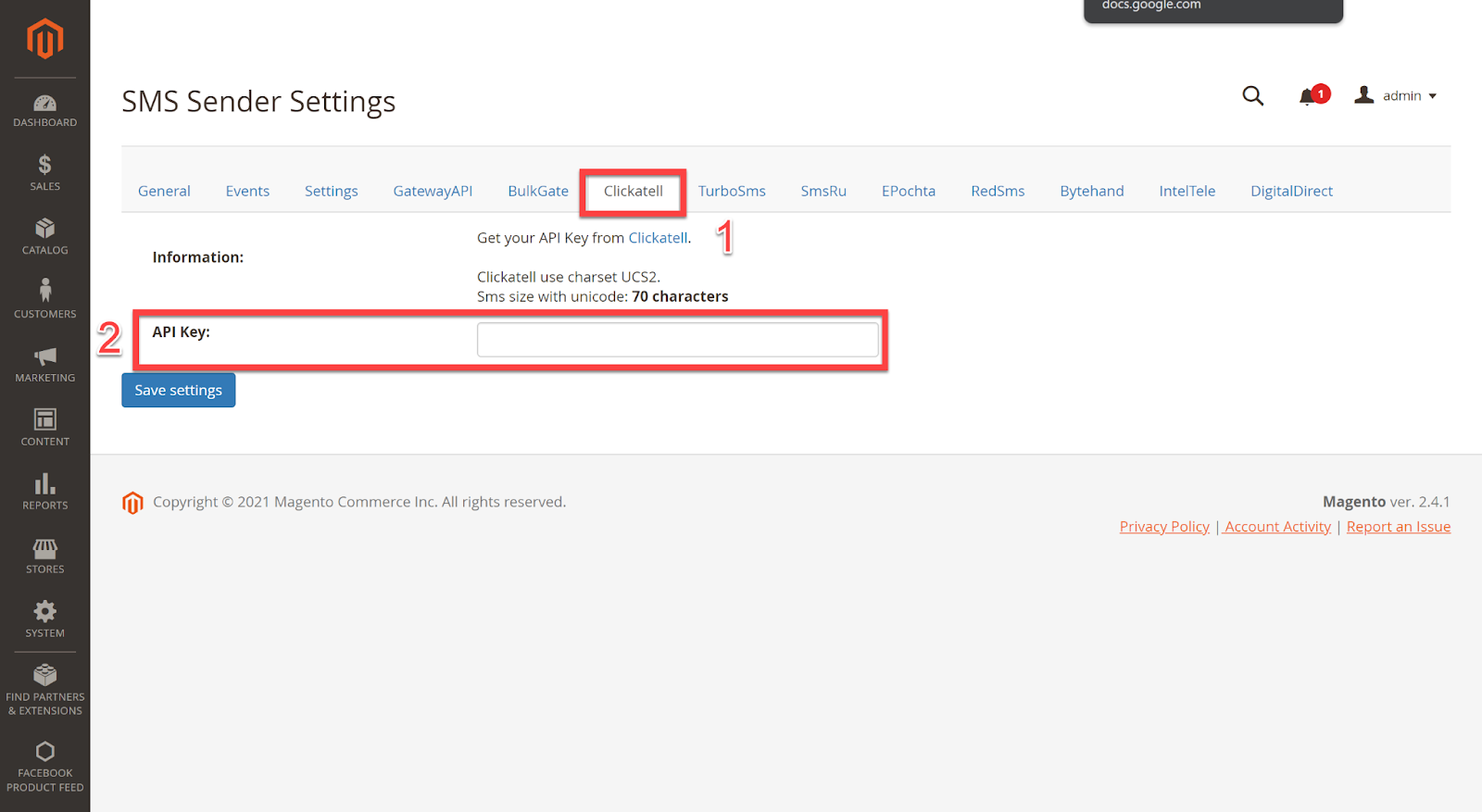Switch to the EPochta tab
Viewport: 1482px width, 812px height.
point(908,191)
